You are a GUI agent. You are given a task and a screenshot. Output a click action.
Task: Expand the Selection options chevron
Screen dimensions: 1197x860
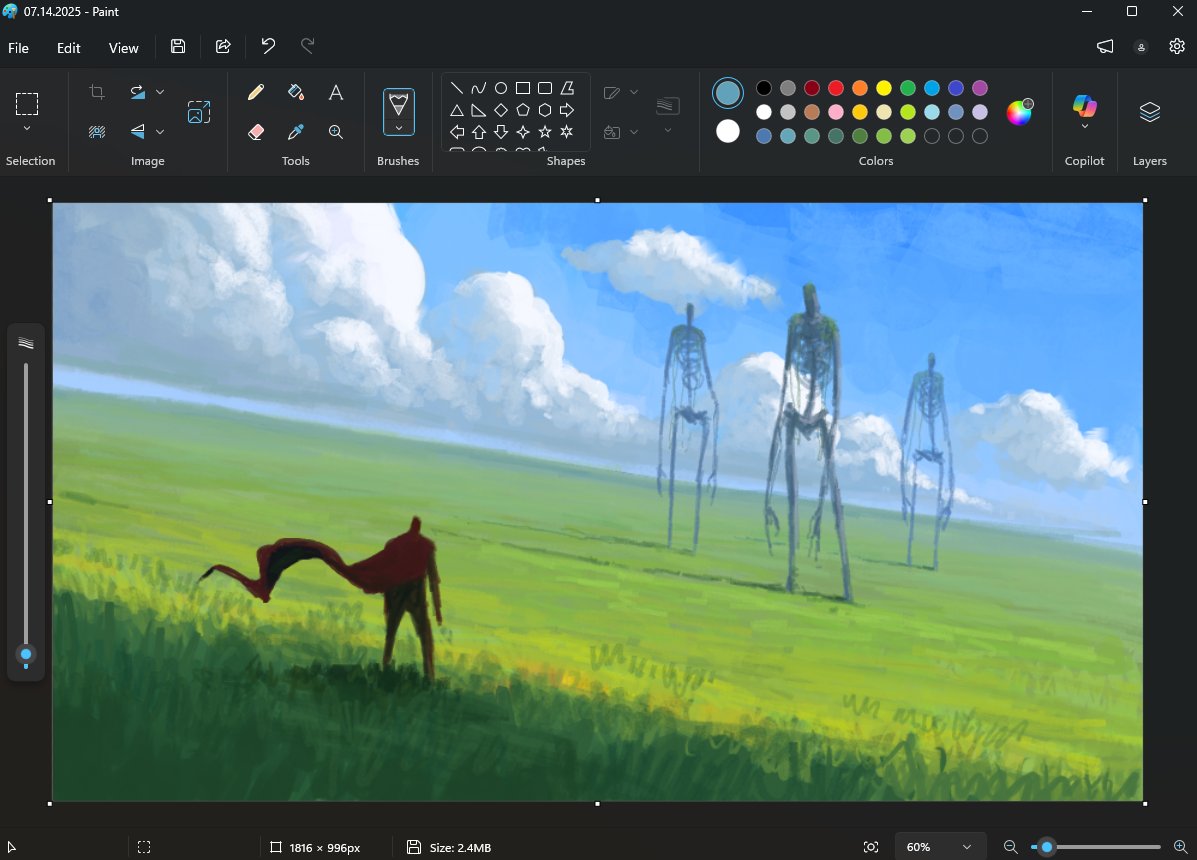click(27, 128)
